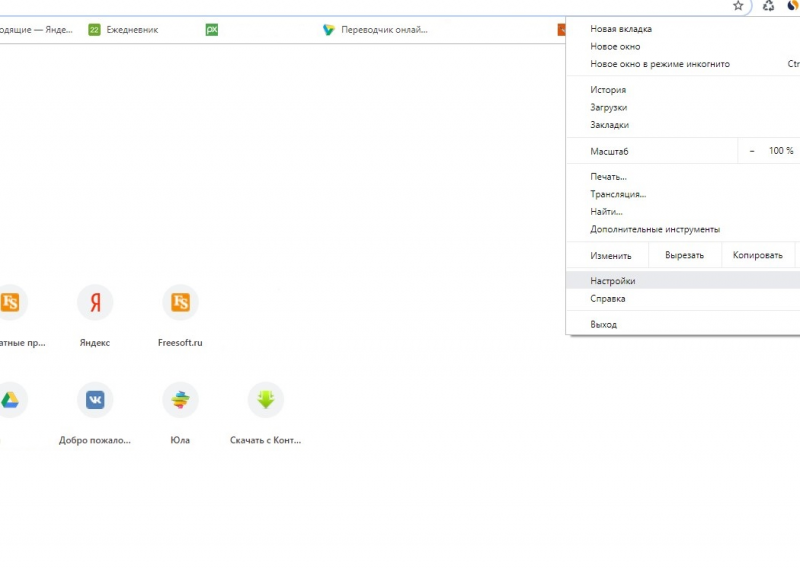Open the Freesoft.ru shortcut tile

180,316
